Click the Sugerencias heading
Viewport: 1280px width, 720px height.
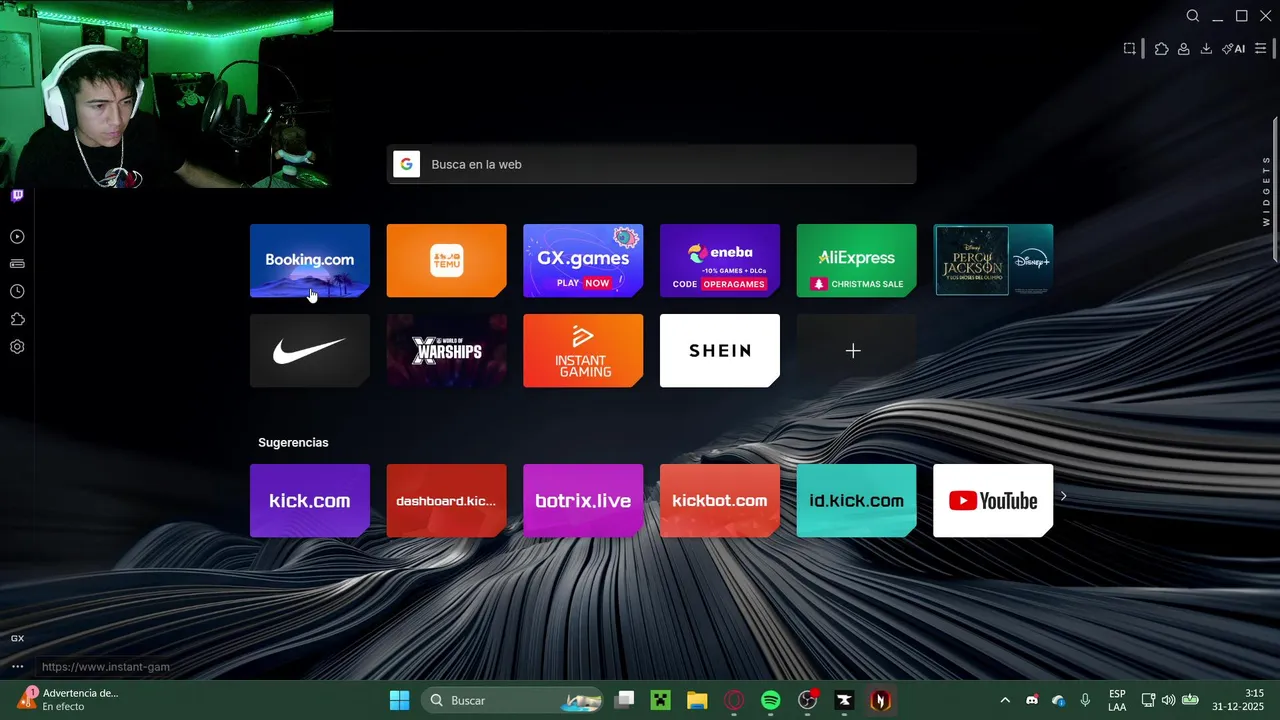[293, 442]
